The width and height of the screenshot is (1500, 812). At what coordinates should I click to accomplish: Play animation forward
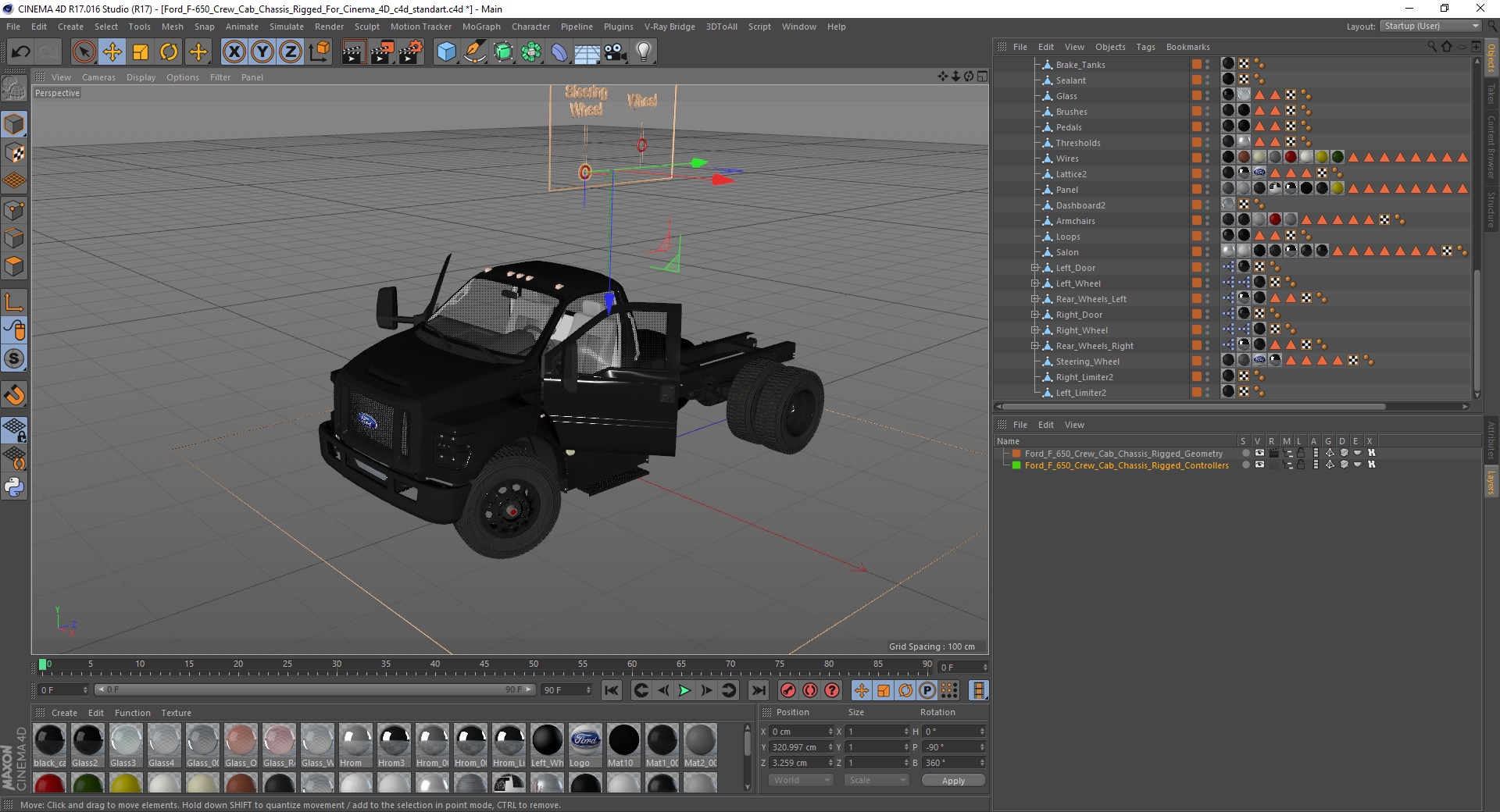click(x=684, y=690)
